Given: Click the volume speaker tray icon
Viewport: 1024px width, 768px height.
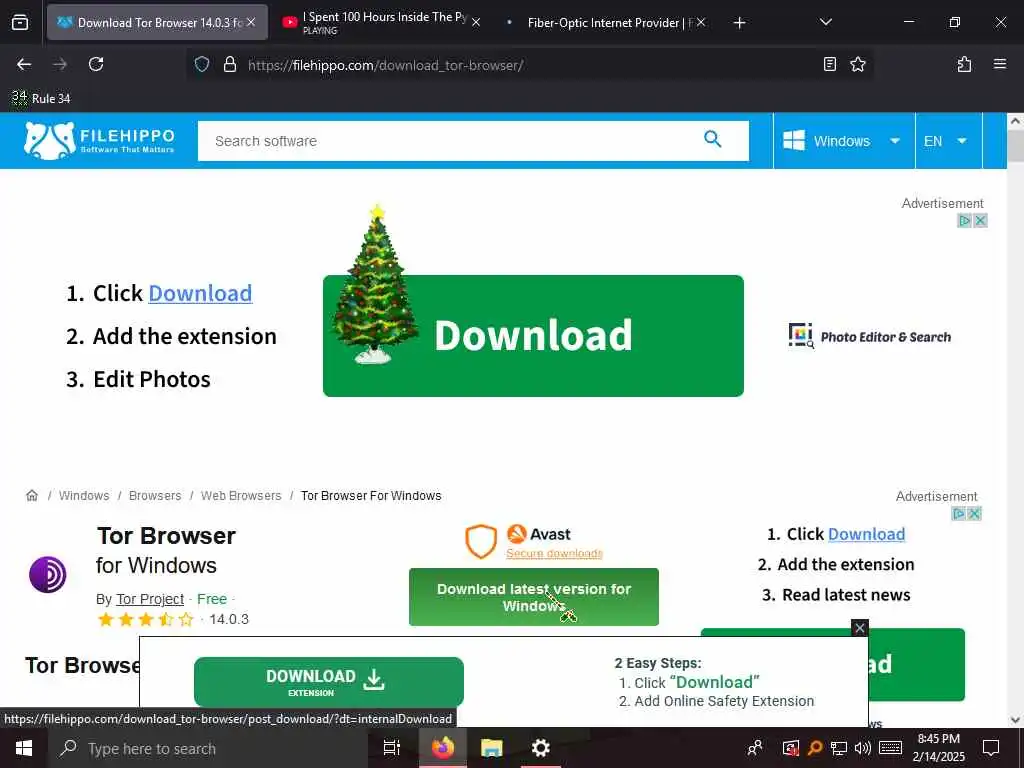Looking at the screenshot, I should [x=863, y=748].
